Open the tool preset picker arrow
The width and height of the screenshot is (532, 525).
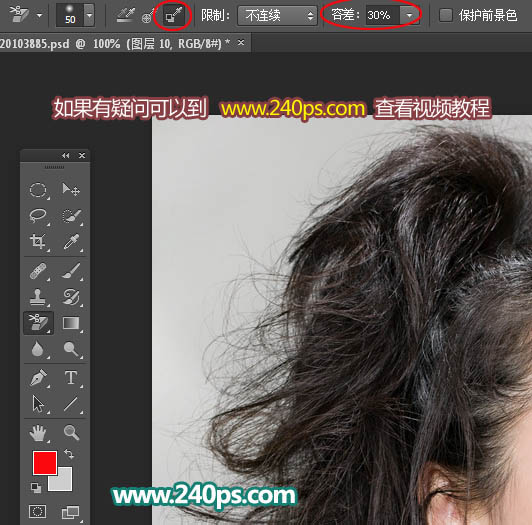pyautogui.click(x=39, y=15)
